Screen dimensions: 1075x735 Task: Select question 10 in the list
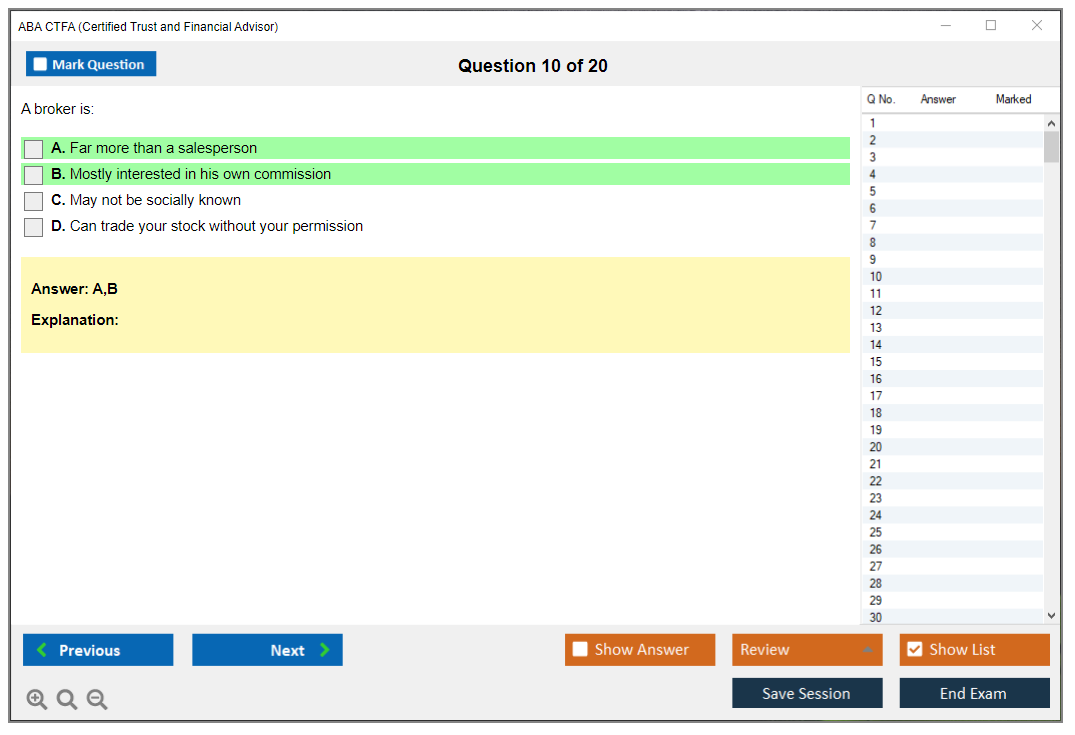(876, 277)
